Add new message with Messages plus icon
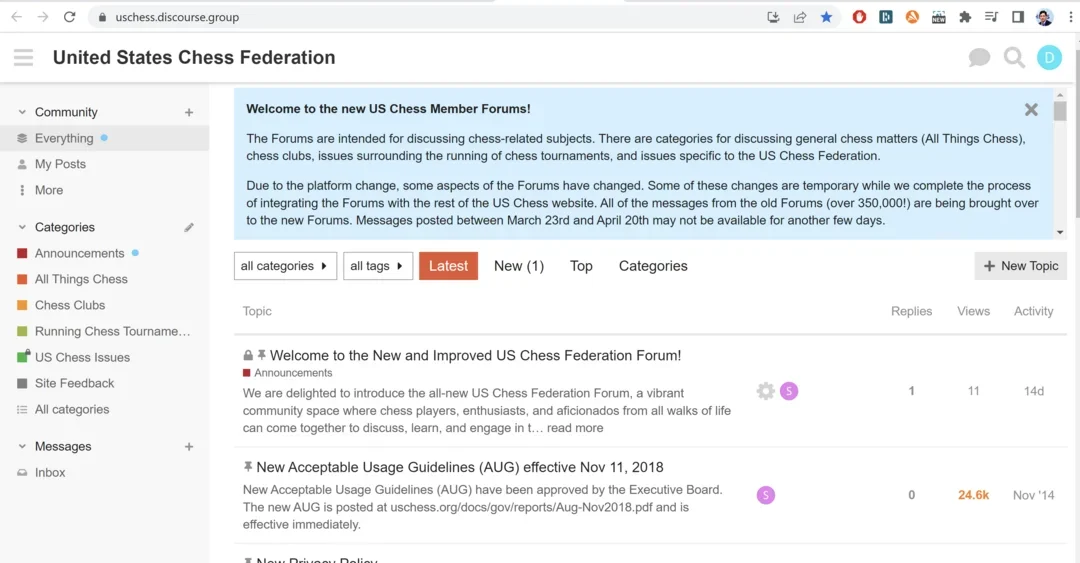The width and height of the screenshot is (1080, 563). (x=189, y=447)
